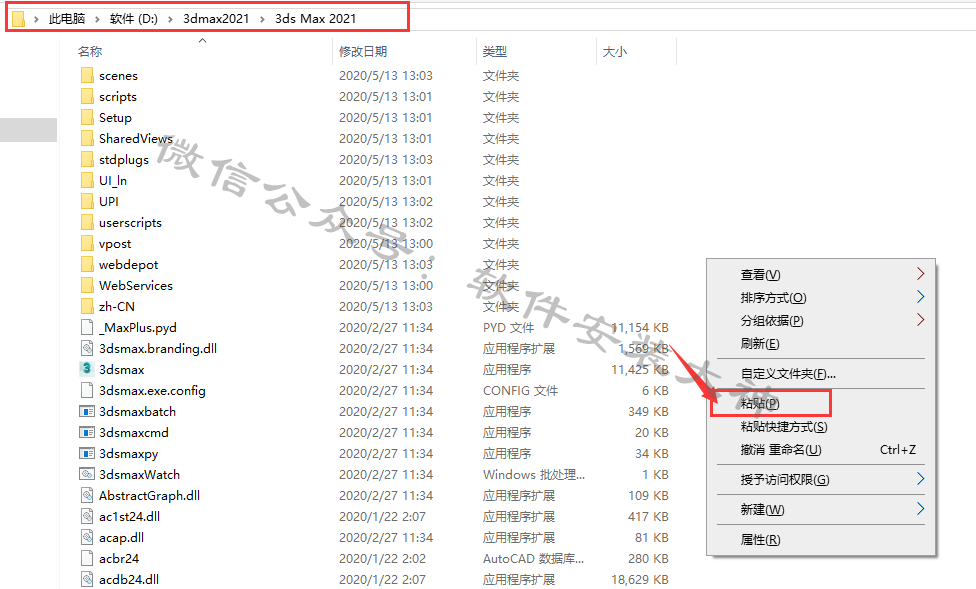
Task: Select the acbr24 file icon
Action: point(87,558)
